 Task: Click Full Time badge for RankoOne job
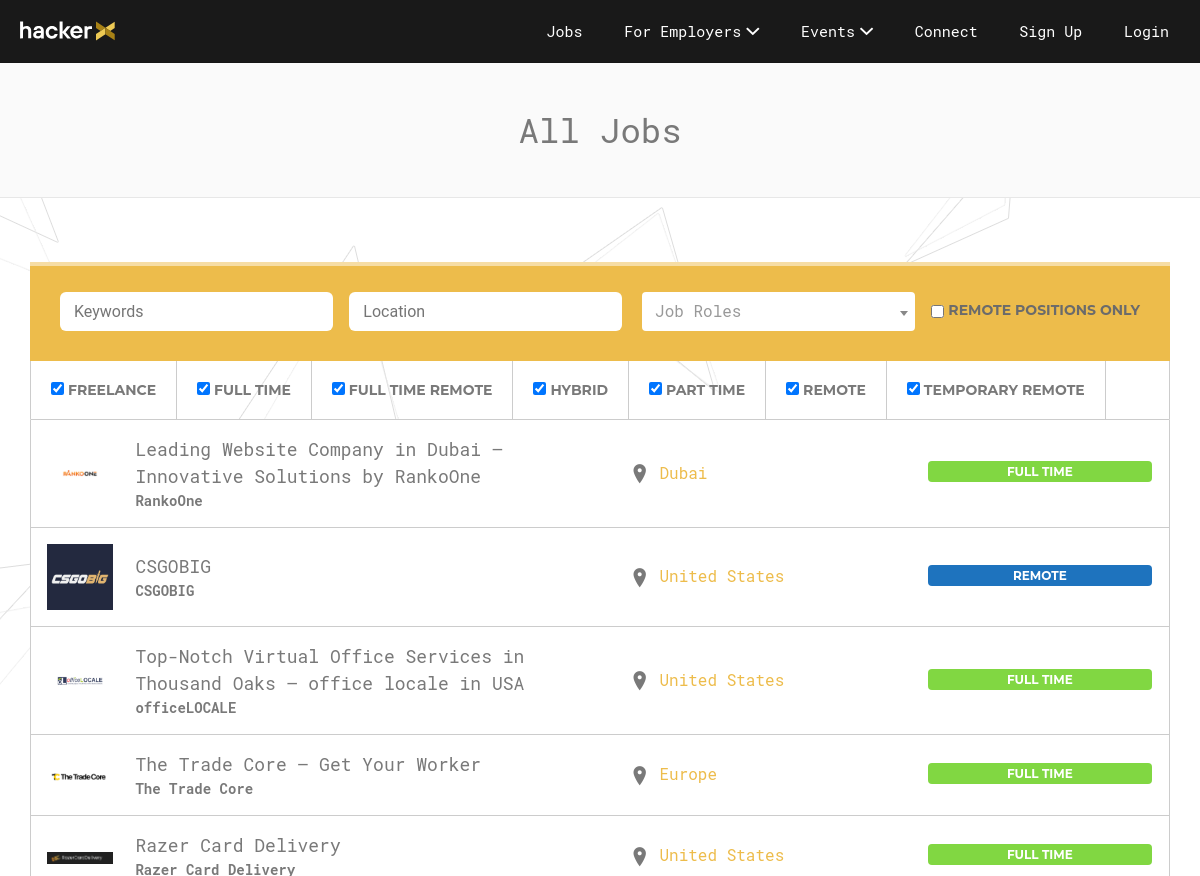(x=1040, y=472)
